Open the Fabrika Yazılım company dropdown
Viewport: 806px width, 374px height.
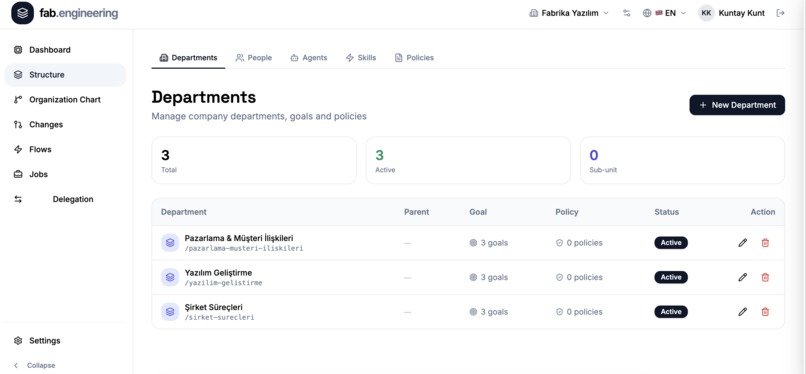[x=569, y=13]
